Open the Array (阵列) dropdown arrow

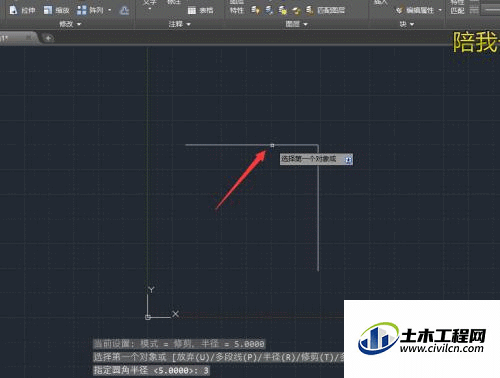coord(109,10)
